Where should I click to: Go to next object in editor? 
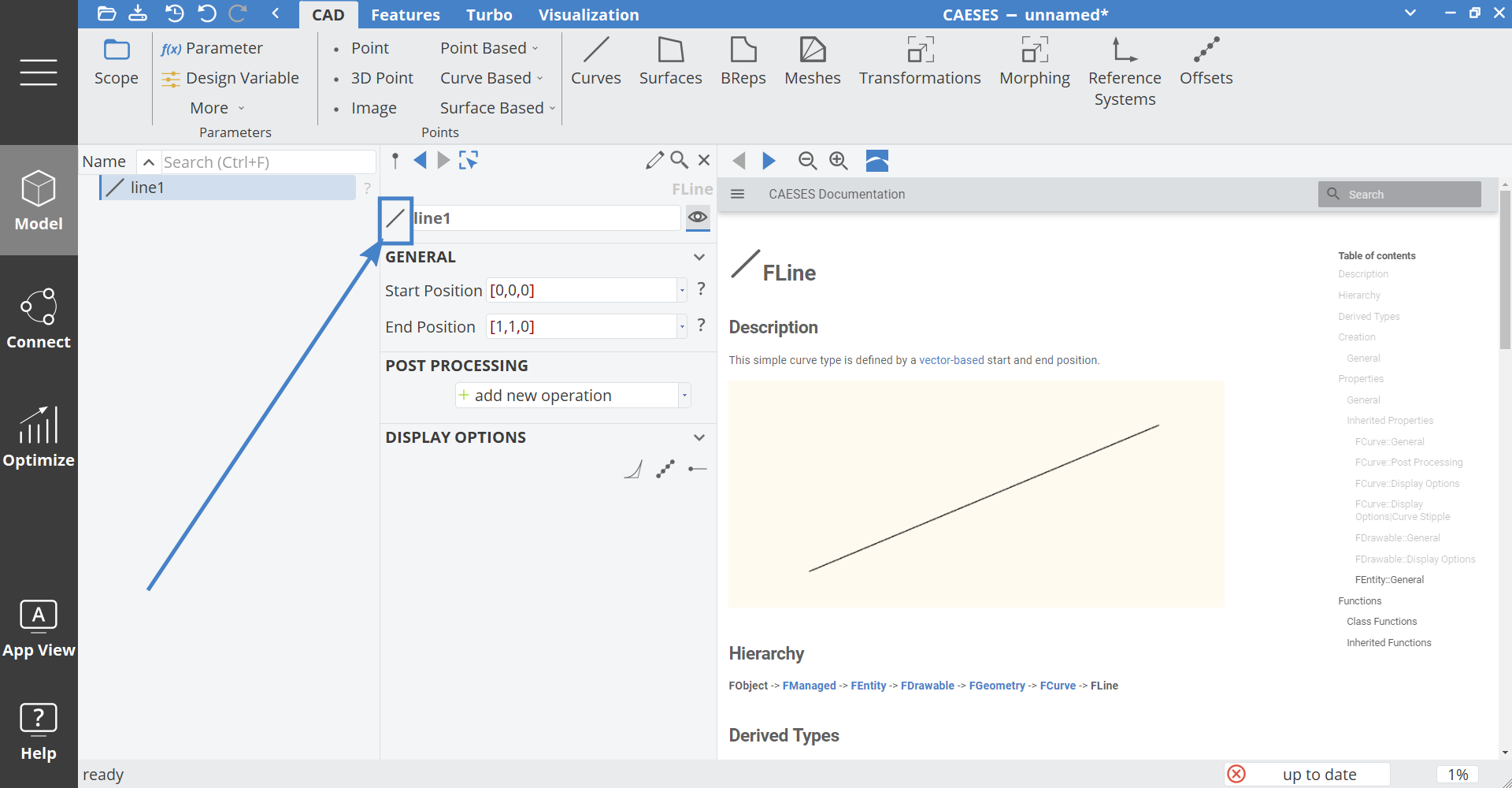[x=443, y=161]
